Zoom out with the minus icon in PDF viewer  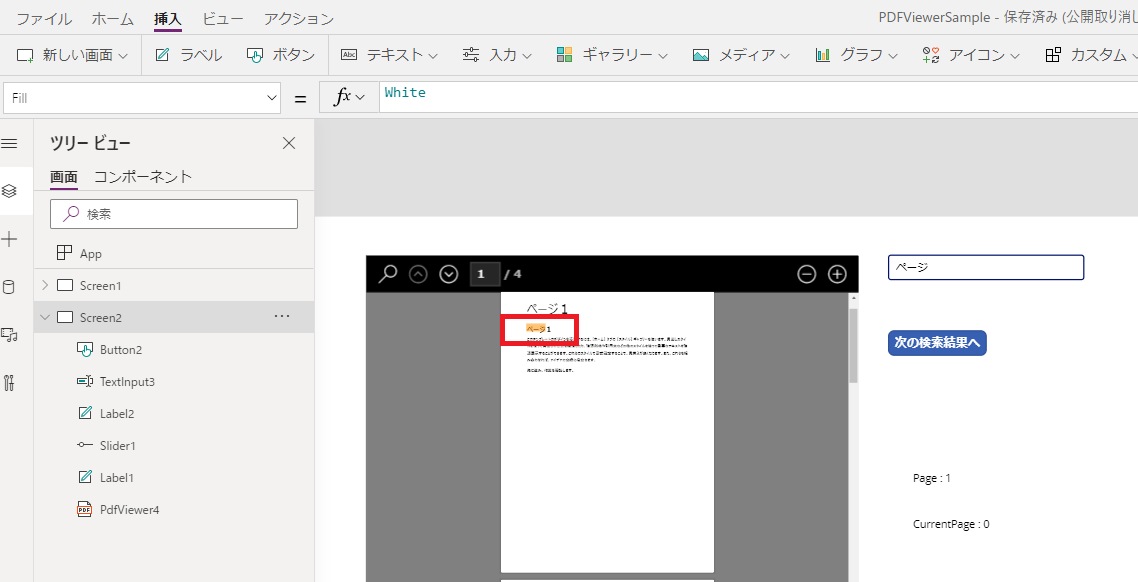806,273
